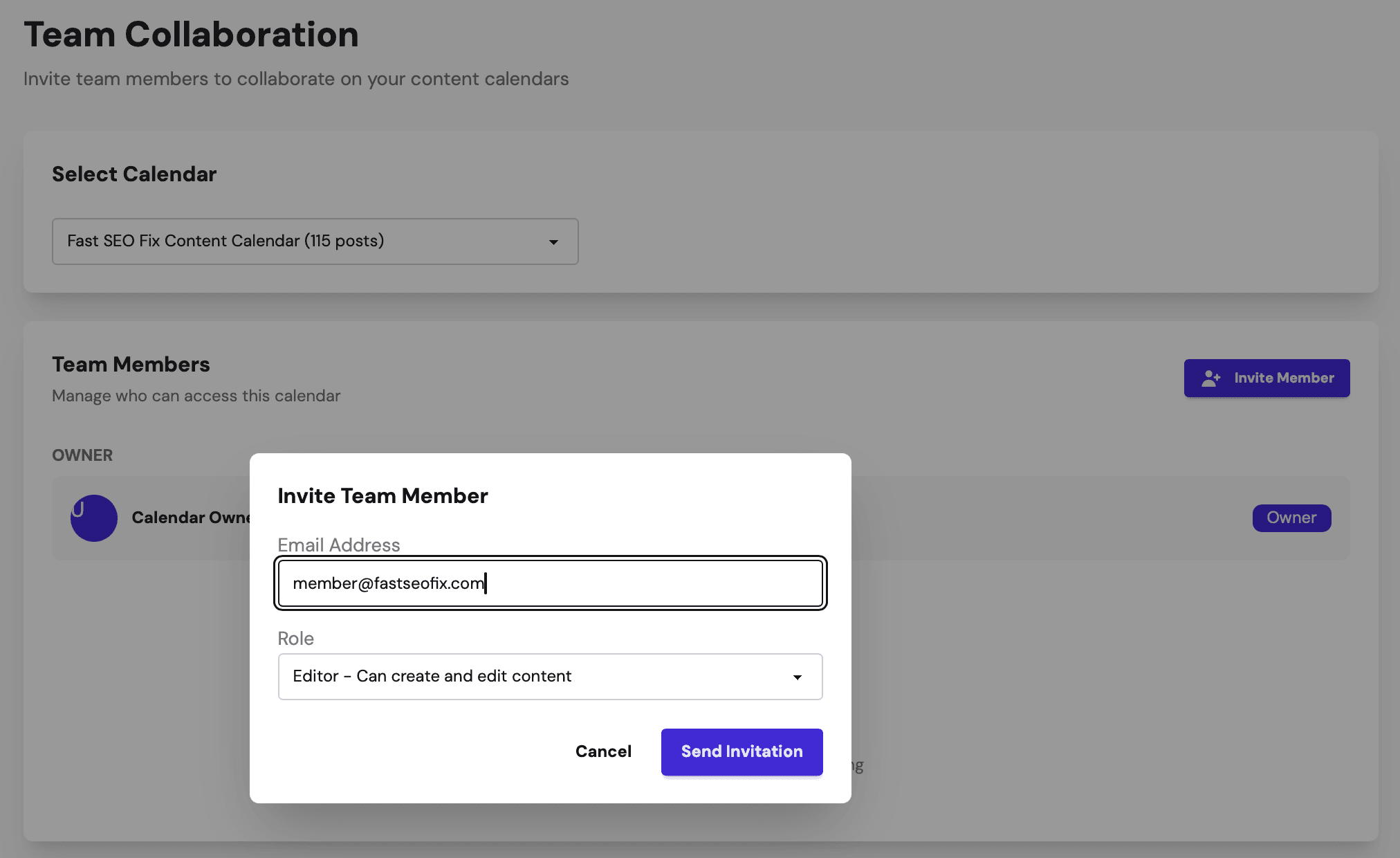Click the chevron on the Role selector

pos(798,677)
